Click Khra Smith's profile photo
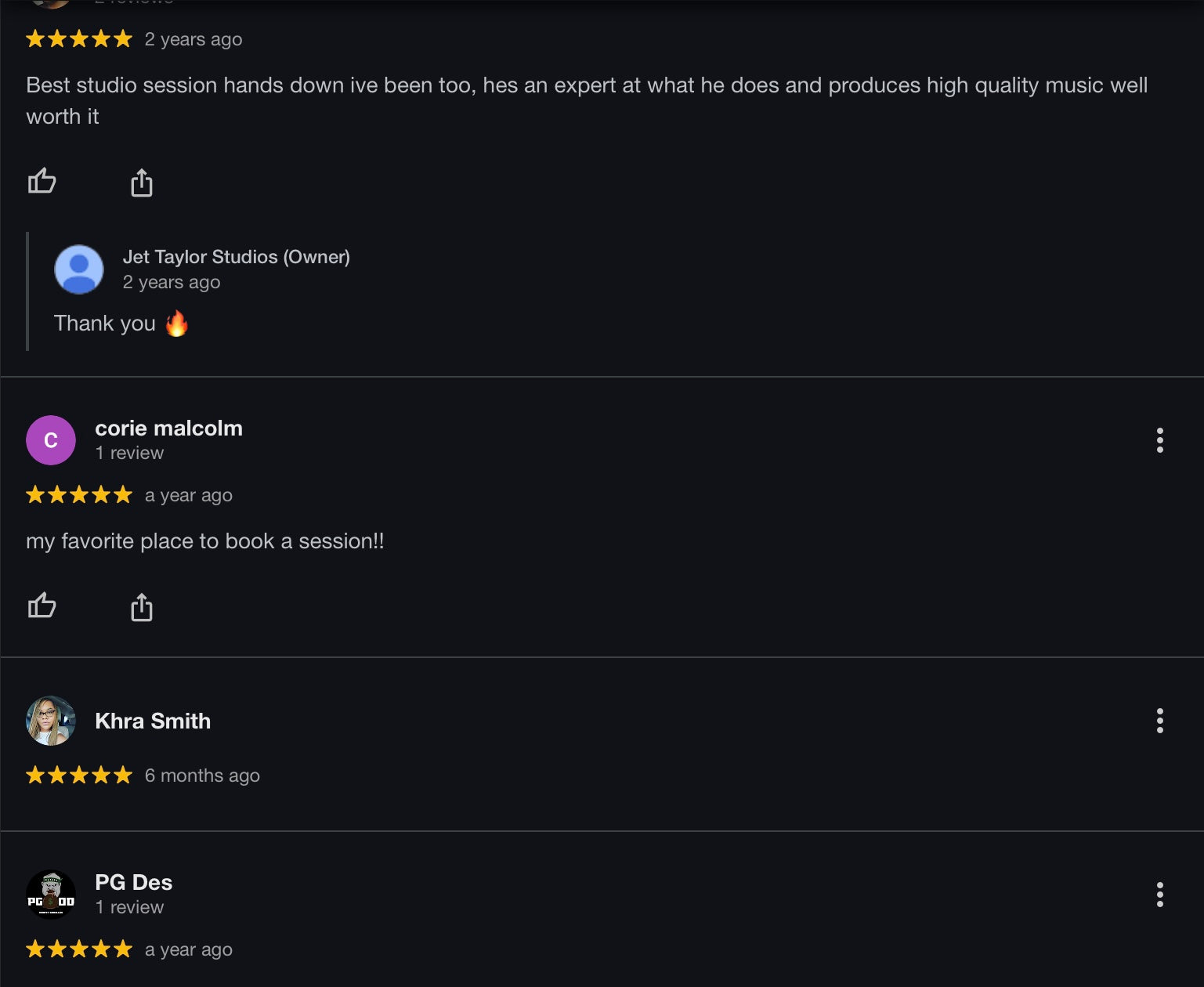This screenshot has width=1204, height=987. pyautogui.click(x=51, y=721)
